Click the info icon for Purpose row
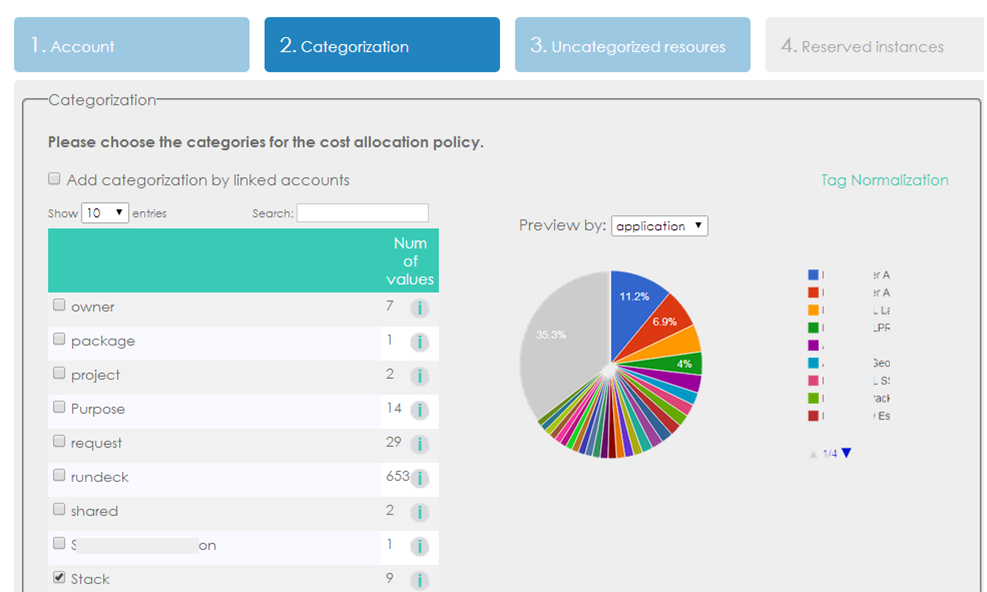987x592 pixels. [420, 410]
